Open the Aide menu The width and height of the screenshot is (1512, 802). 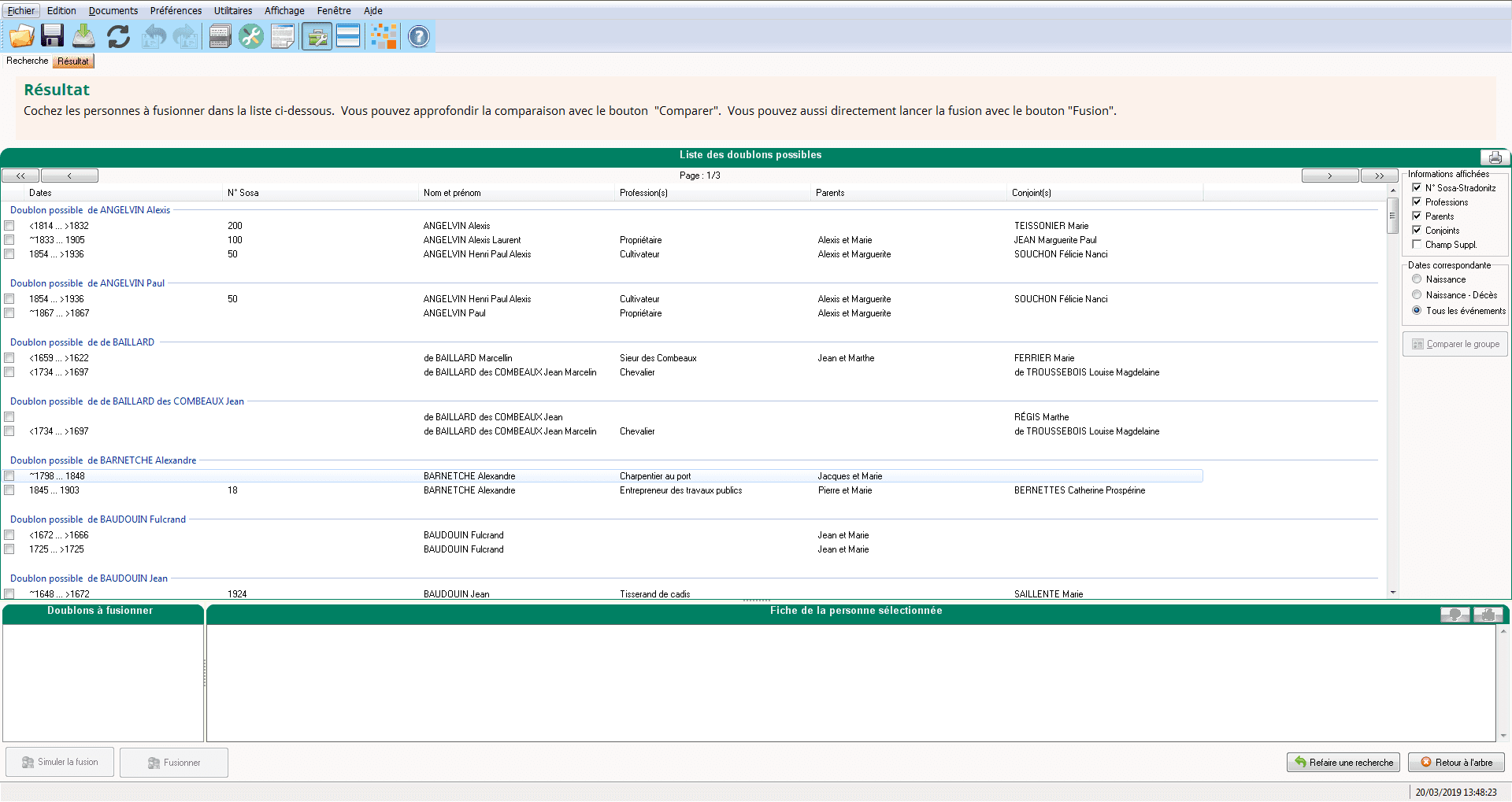pos(373,11)
